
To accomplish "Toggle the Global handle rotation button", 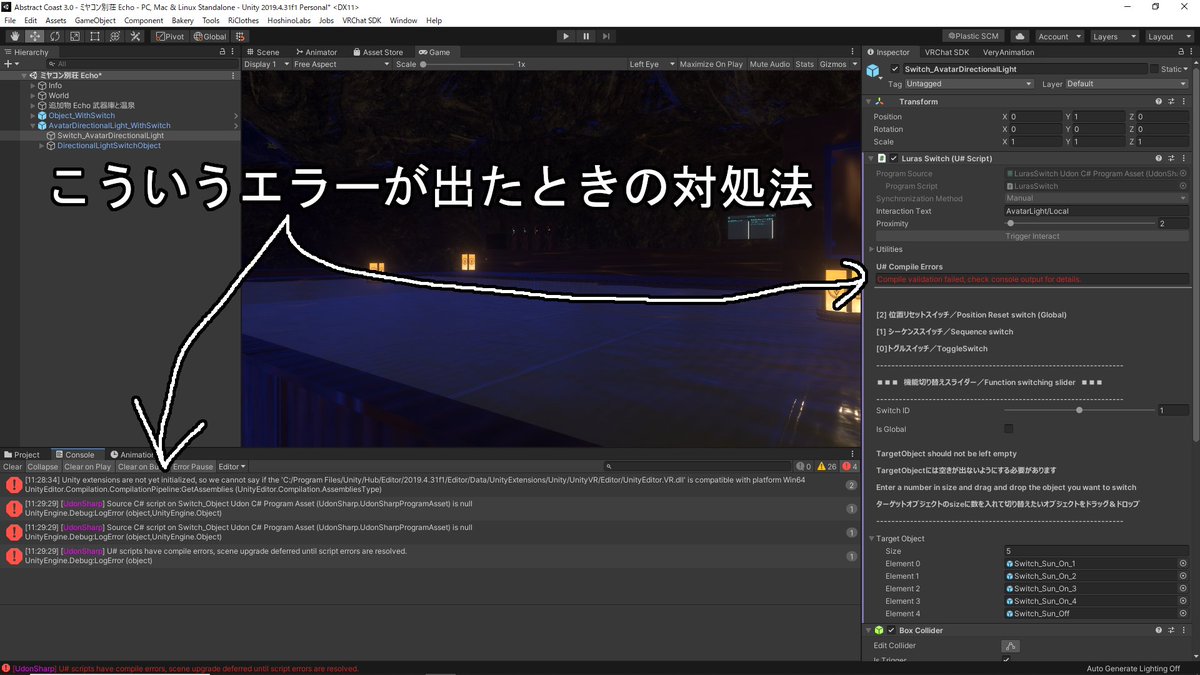I will [x=209, y=36].
